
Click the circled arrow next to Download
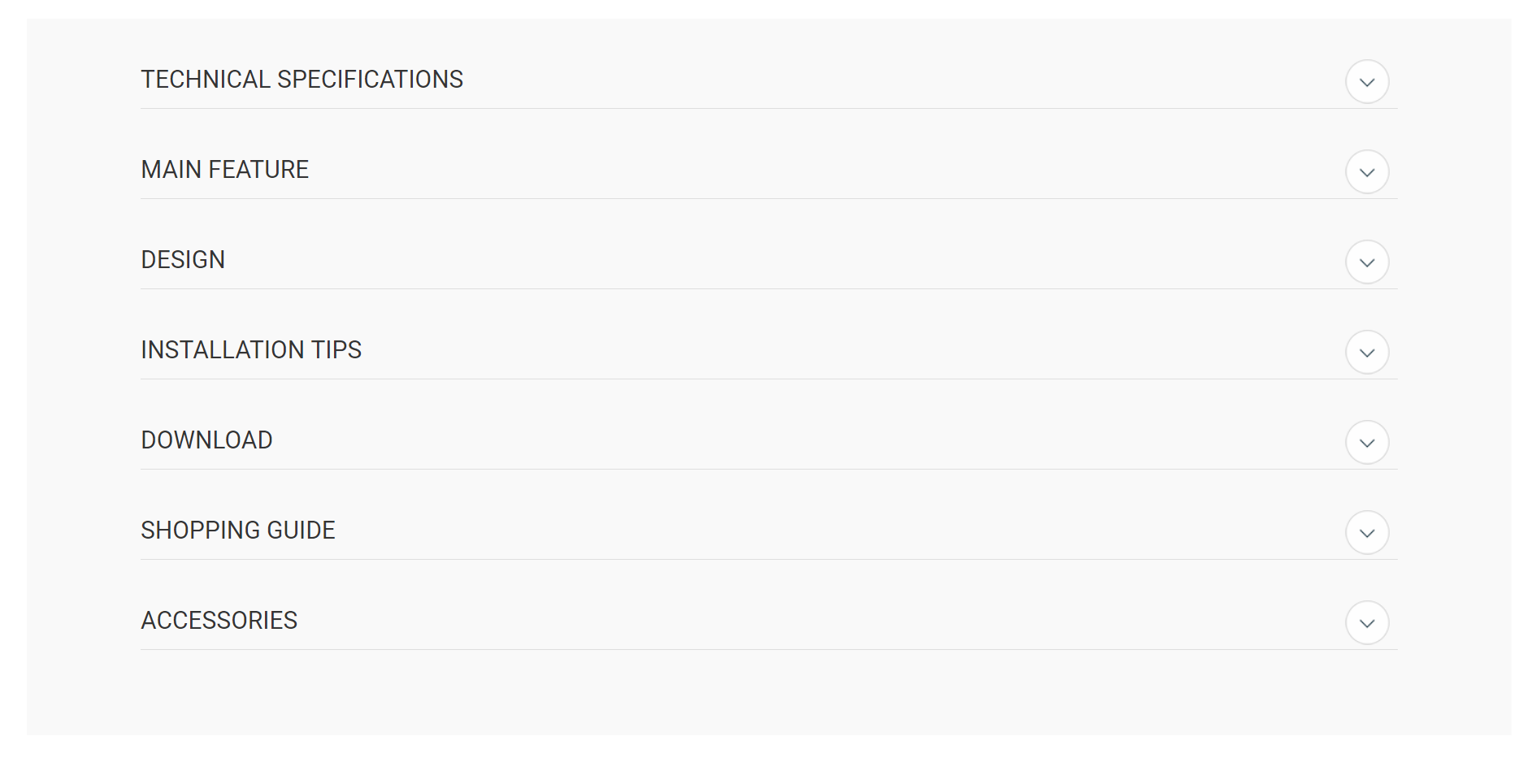point(1367,442)
